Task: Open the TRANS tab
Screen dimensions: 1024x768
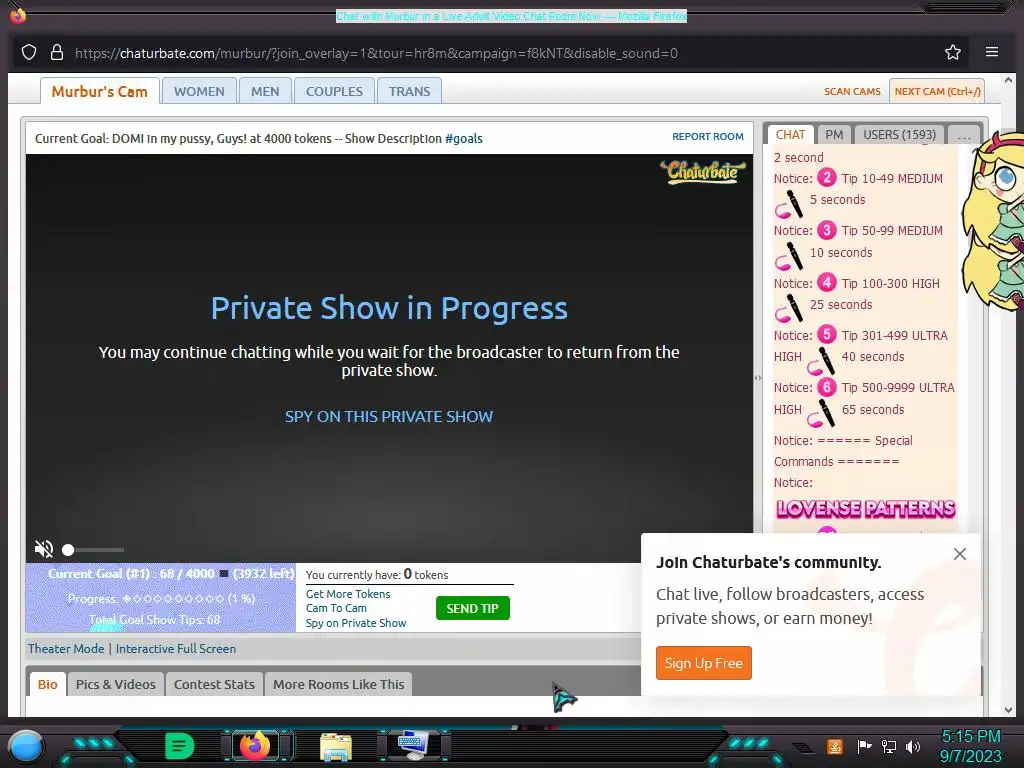Action: pyautogui.click(x=409, y=91)
